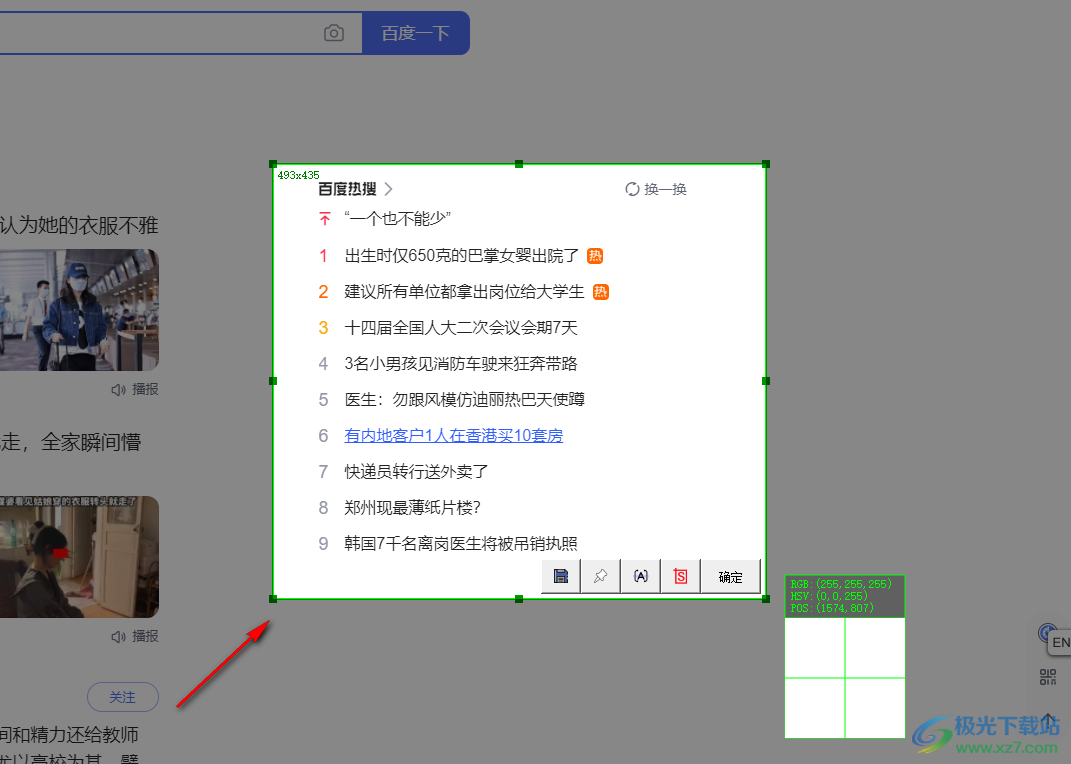Click rank number 3 in the hot list
The image size is (1071, 764).
click(323, 328)
